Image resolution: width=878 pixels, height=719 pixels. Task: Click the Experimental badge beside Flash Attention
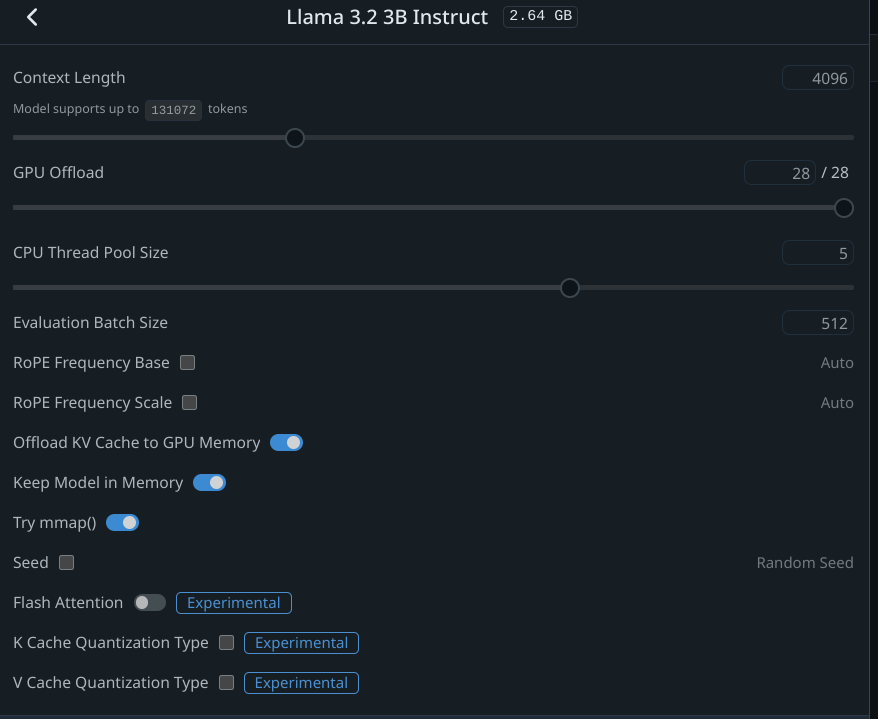coord(234,603)
